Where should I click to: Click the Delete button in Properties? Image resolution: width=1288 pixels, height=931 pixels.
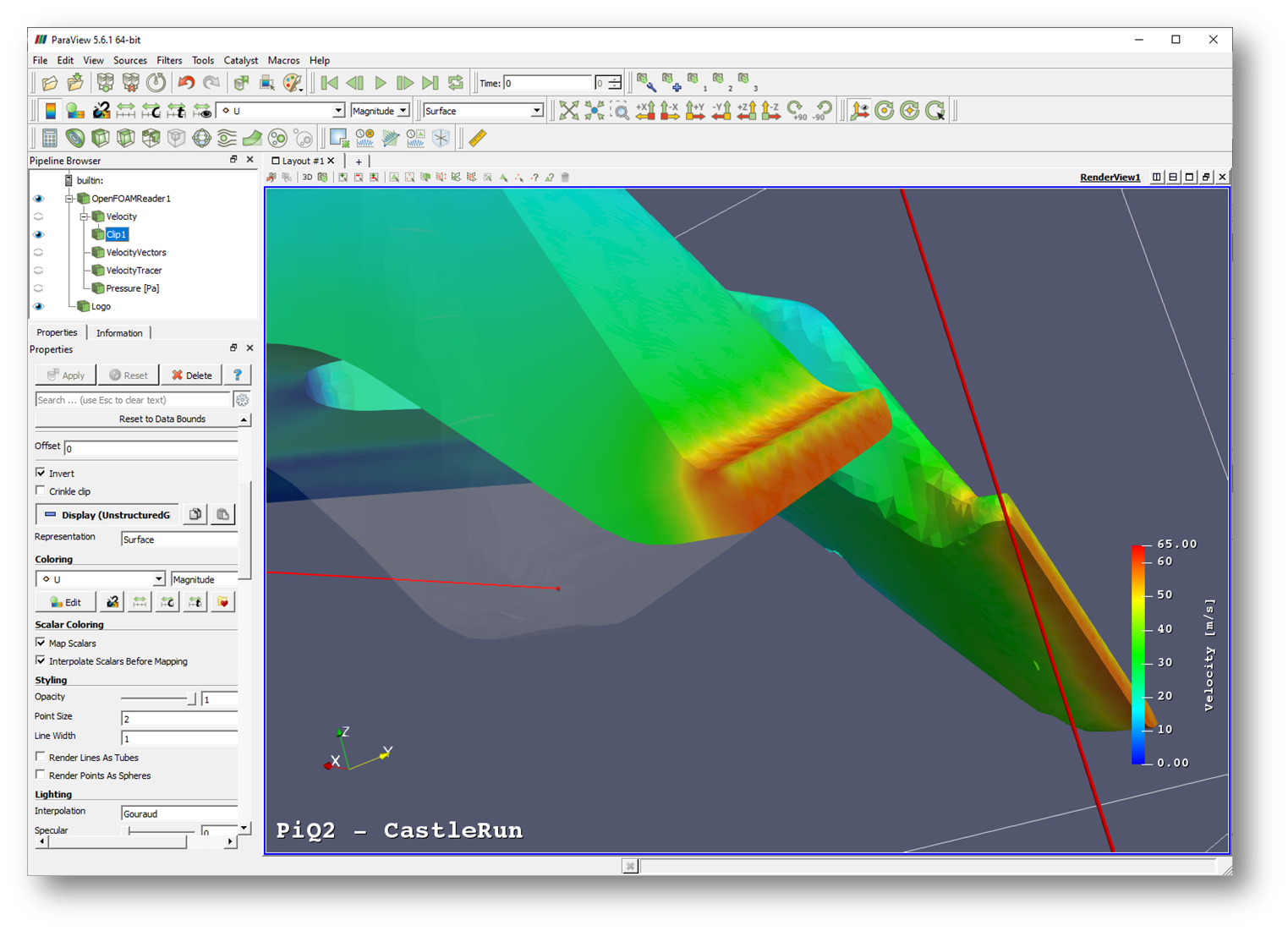point(192,375)
